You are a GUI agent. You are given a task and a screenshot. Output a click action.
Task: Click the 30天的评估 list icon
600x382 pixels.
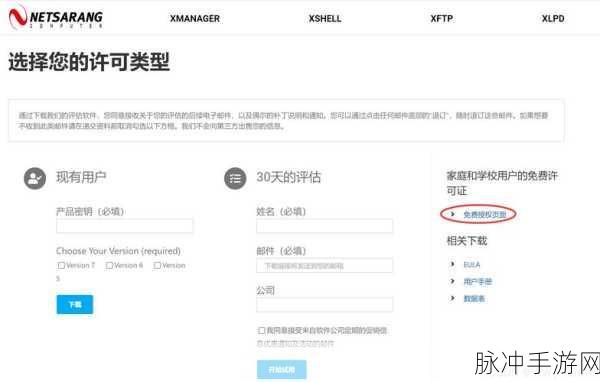(x=235, y=178)
